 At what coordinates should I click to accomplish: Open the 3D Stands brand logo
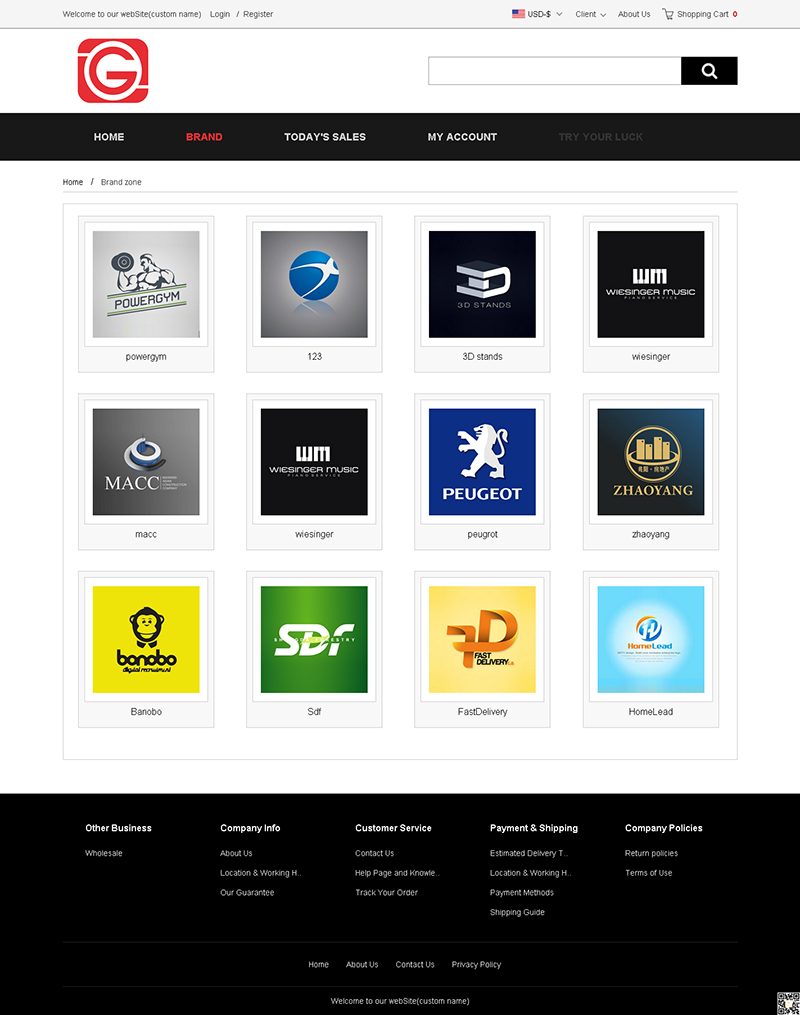tap(482, 284)
